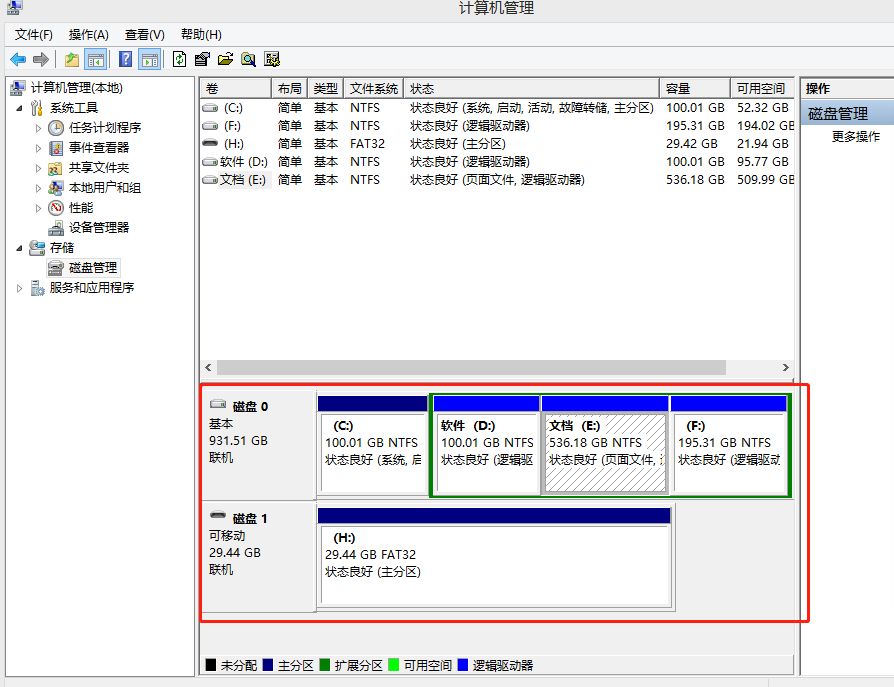Click 更多操作 in the actions pane
This screenshot has height=687, width=894.
[x=855, y=136]
